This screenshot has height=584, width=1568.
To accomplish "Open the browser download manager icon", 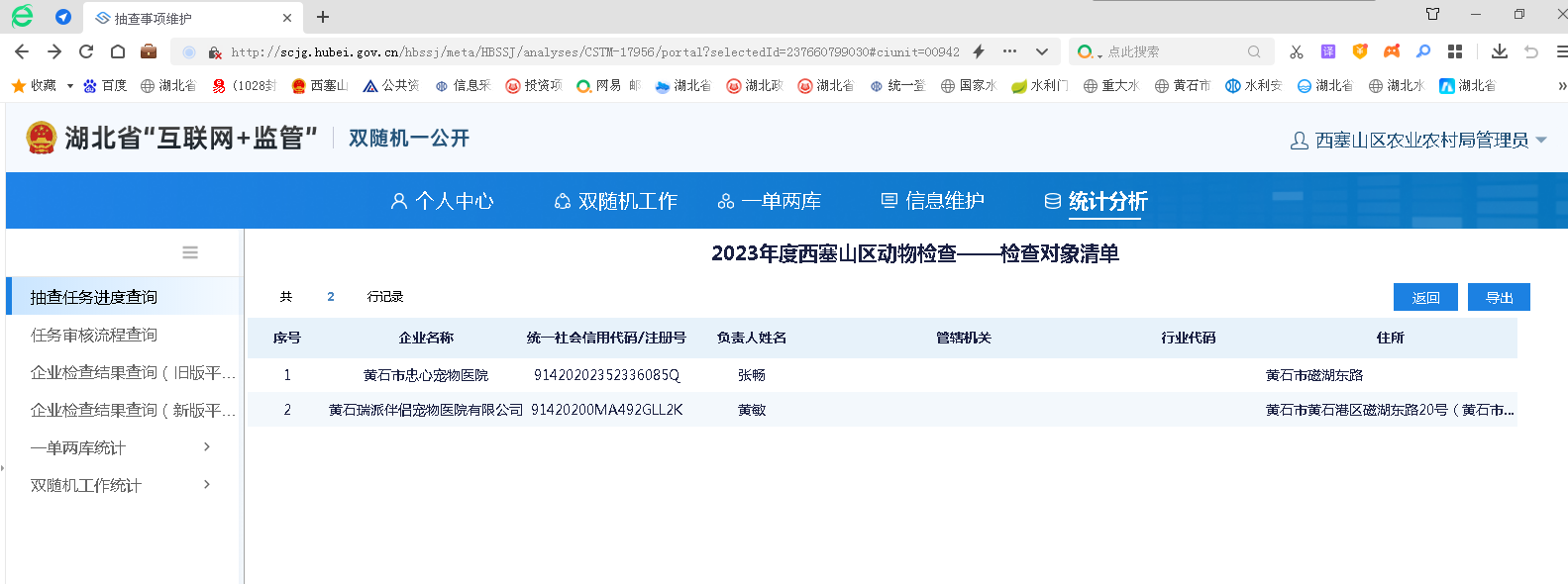I will click(x=1499, y=51).
